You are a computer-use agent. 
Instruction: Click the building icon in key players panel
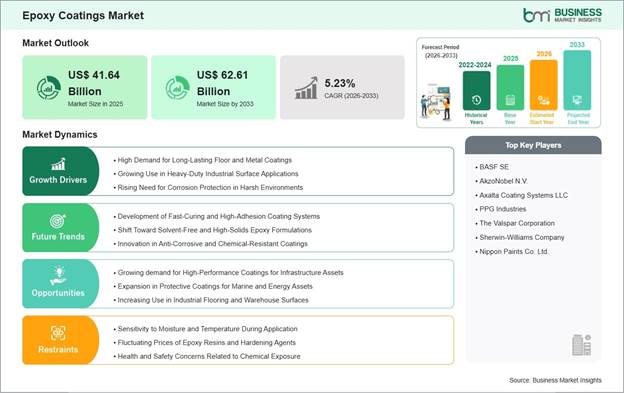pos(581,345)
